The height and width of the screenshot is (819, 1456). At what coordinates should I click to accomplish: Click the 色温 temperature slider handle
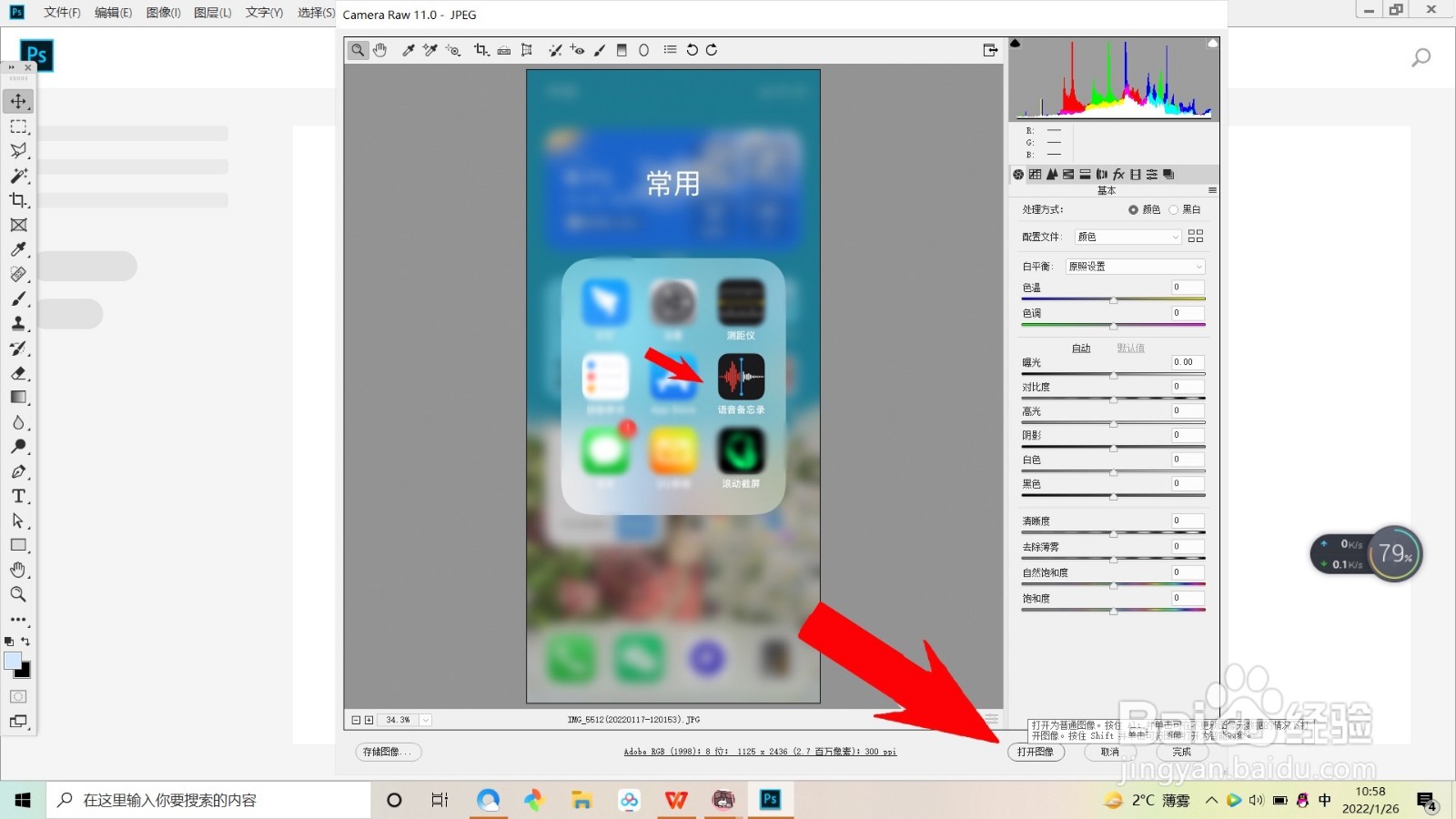tap(1113, 299)
